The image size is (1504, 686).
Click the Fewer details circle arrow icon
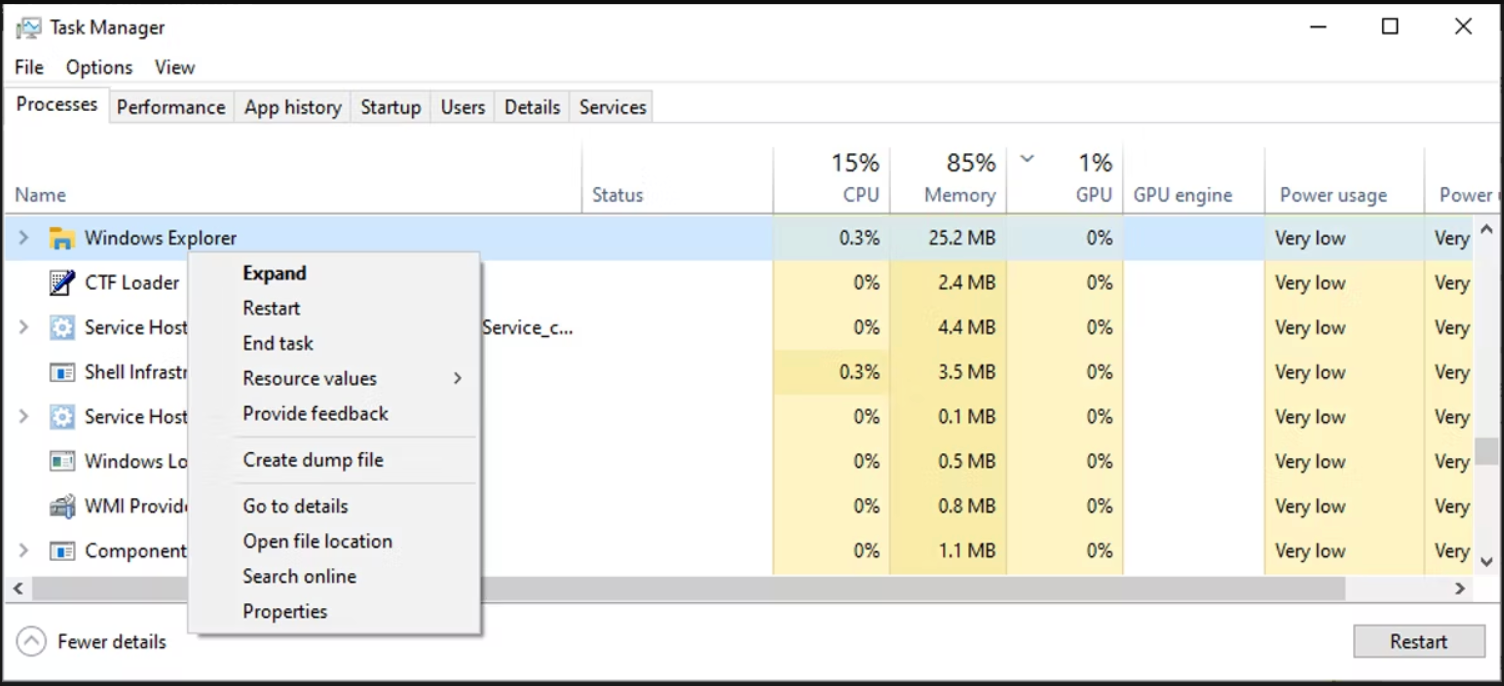coord(32,642)
